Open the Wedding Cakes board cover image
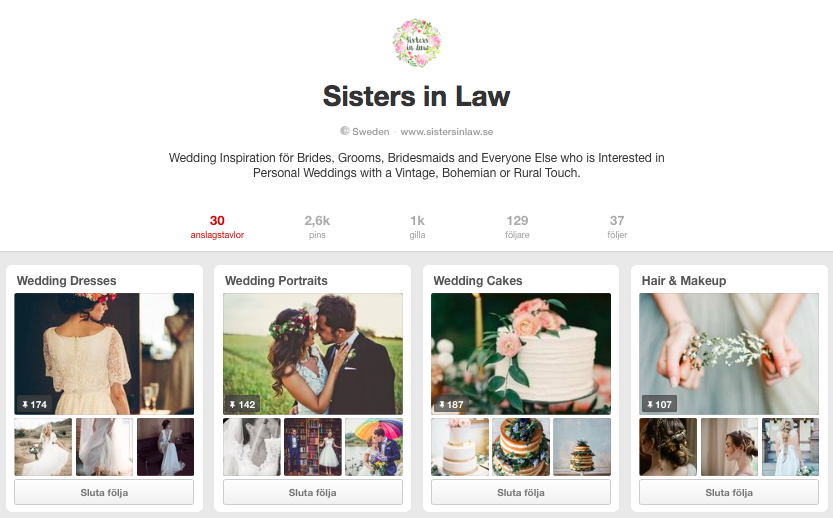 tap(521, 353)
